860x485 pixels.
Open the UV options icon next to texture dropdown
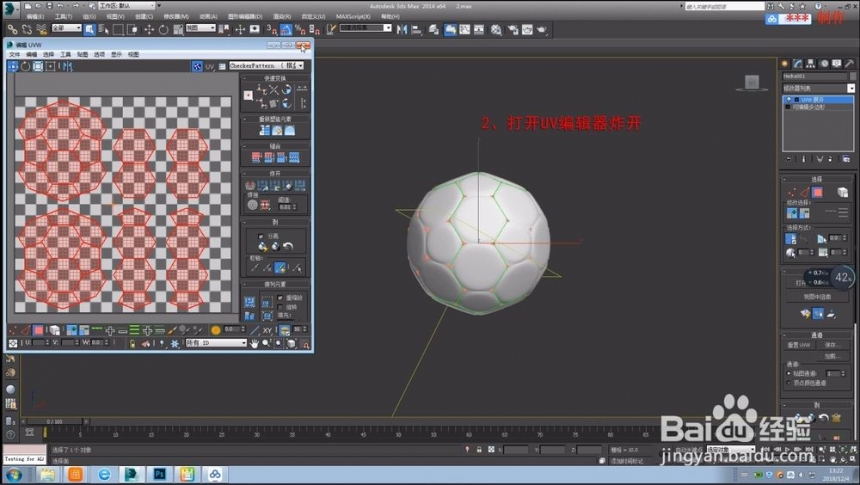click(x=222, y=66)
